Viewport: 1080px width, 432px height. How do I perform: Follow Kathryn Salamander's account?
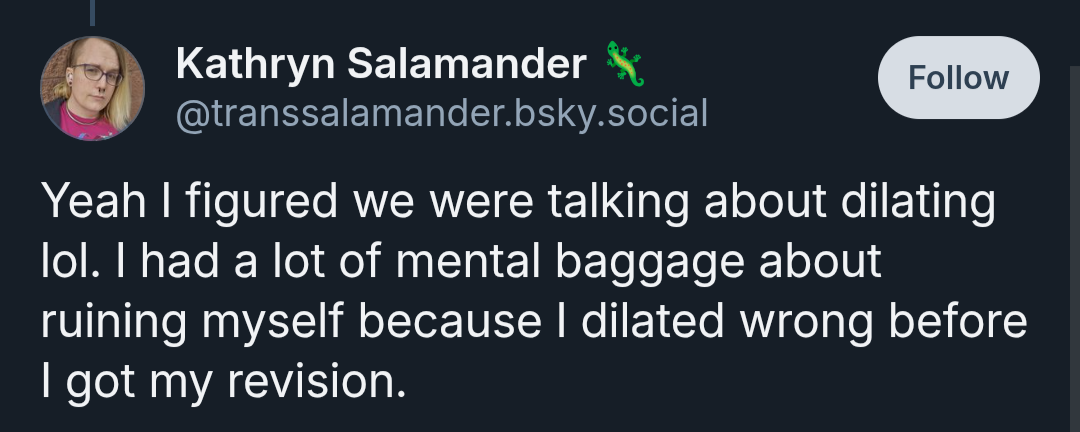coord(958,77)
